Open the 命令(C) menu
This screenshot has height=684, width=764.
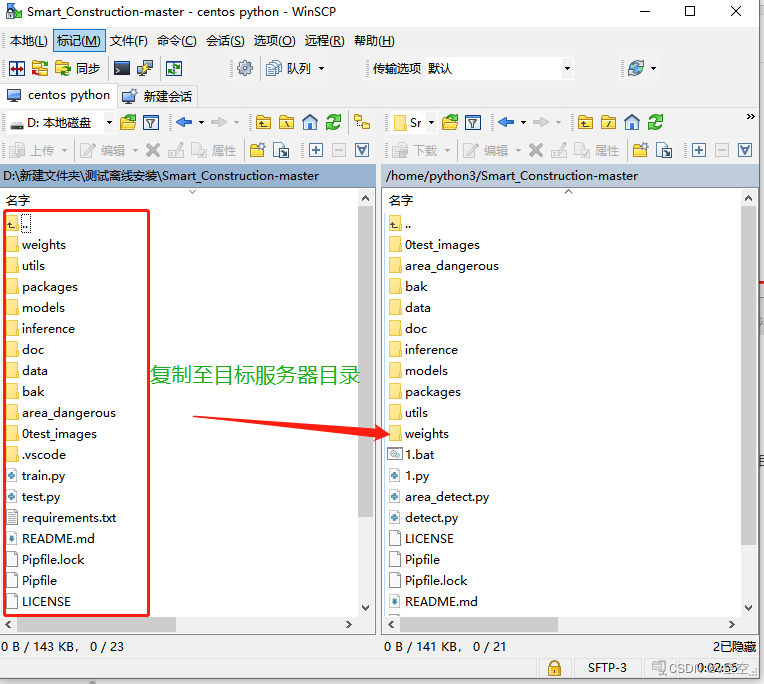[176, 40]
